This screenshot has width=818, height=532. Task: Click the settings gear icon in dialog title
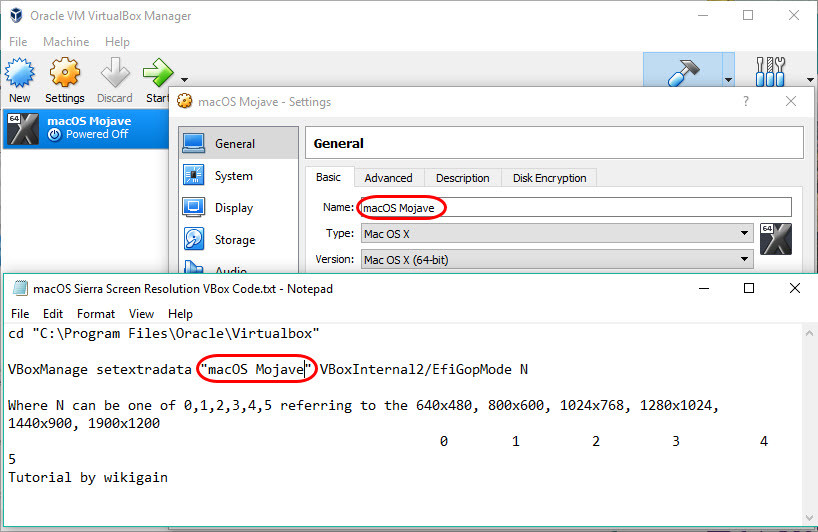tap(184, 101)
